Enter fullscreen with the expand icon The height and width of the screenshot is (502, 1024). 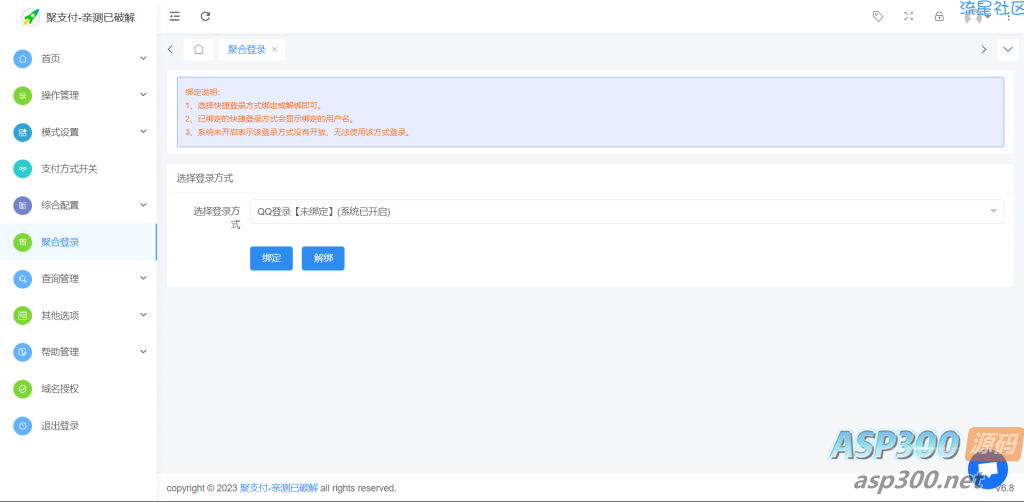click(908, 16)
